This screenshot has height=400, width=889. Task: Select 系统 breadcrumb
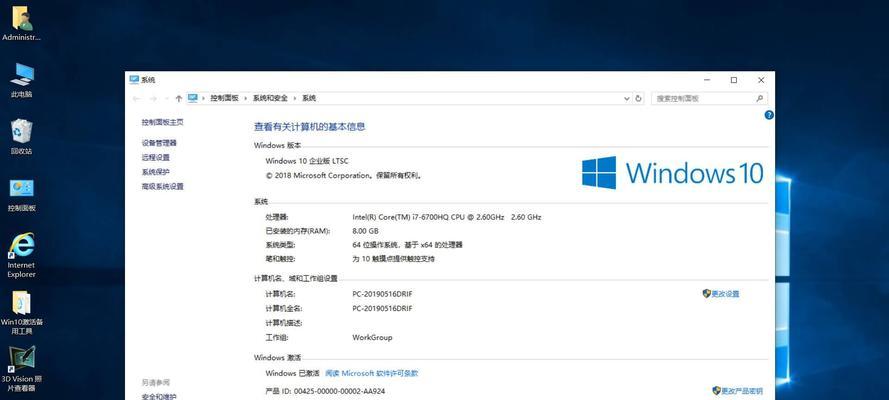[309, 98]
